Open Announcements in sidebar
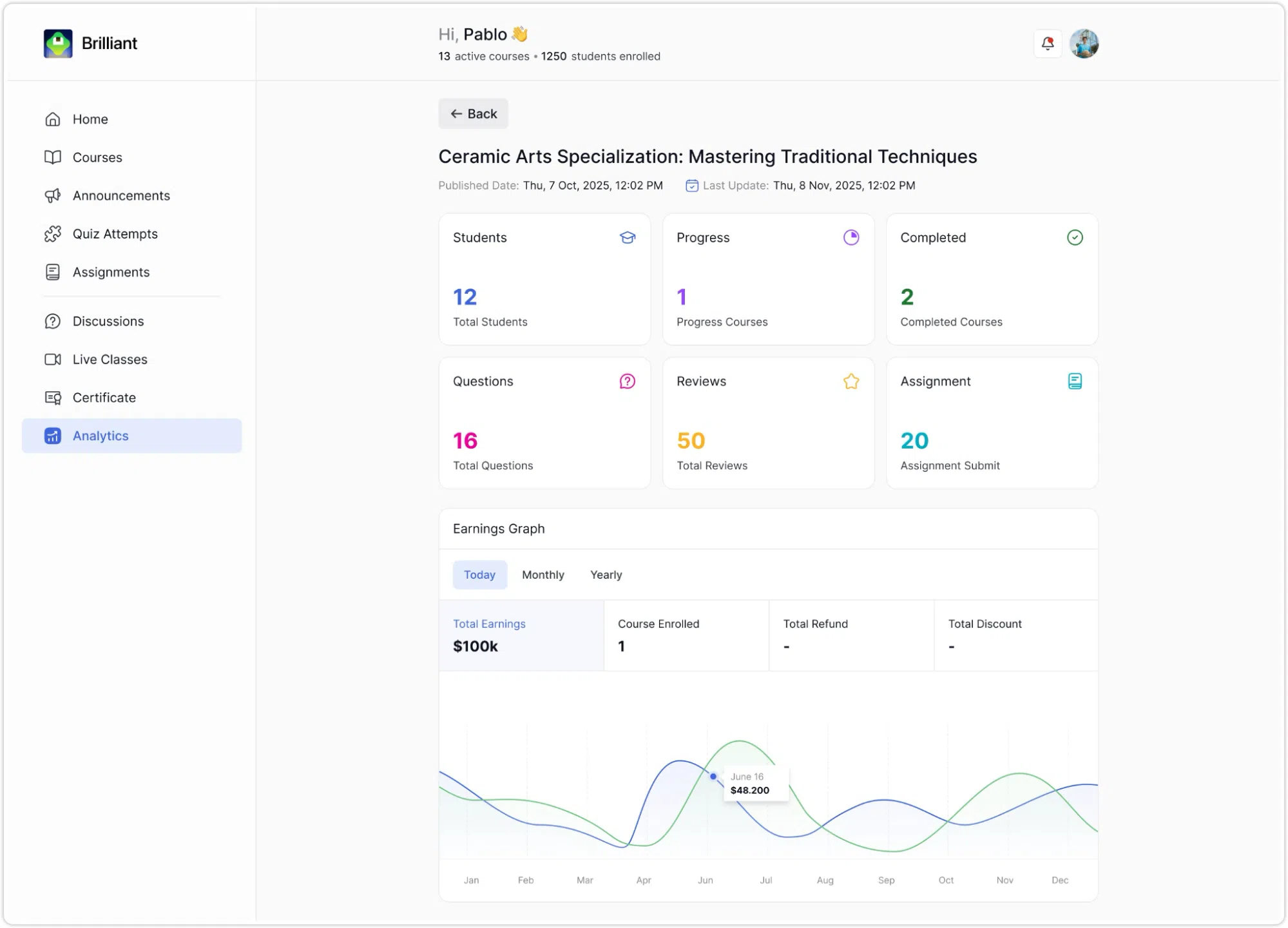 (x=131, y=195)
